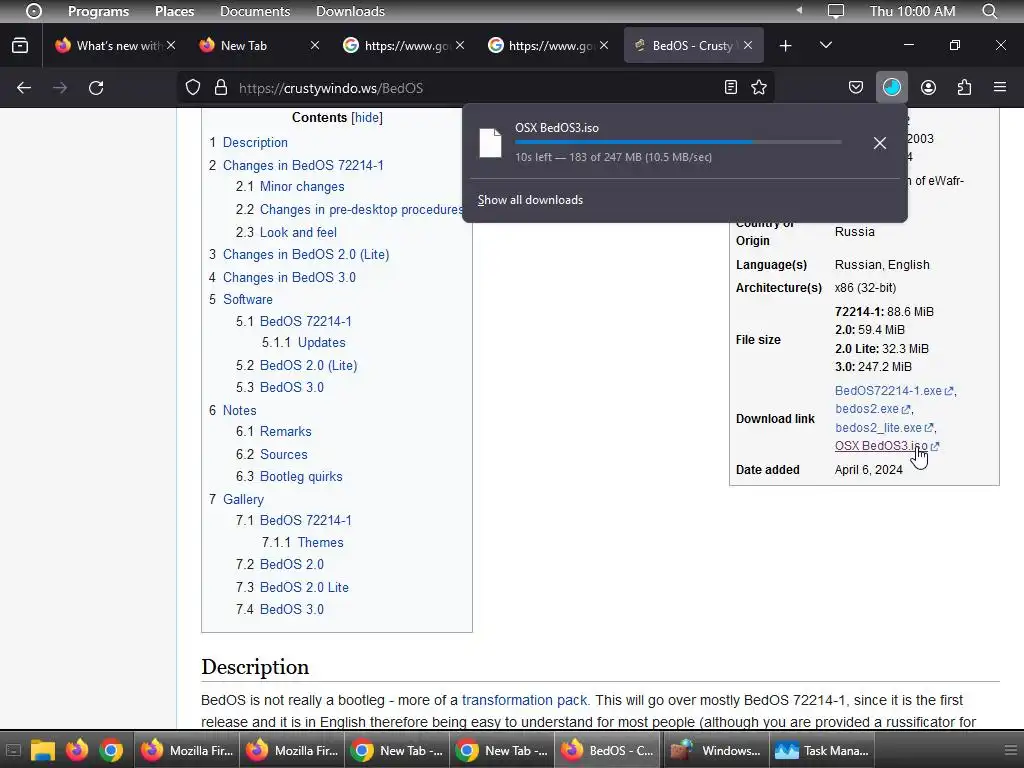
Task: Download bedos2_lite.exe link
Action: point(878,428)
